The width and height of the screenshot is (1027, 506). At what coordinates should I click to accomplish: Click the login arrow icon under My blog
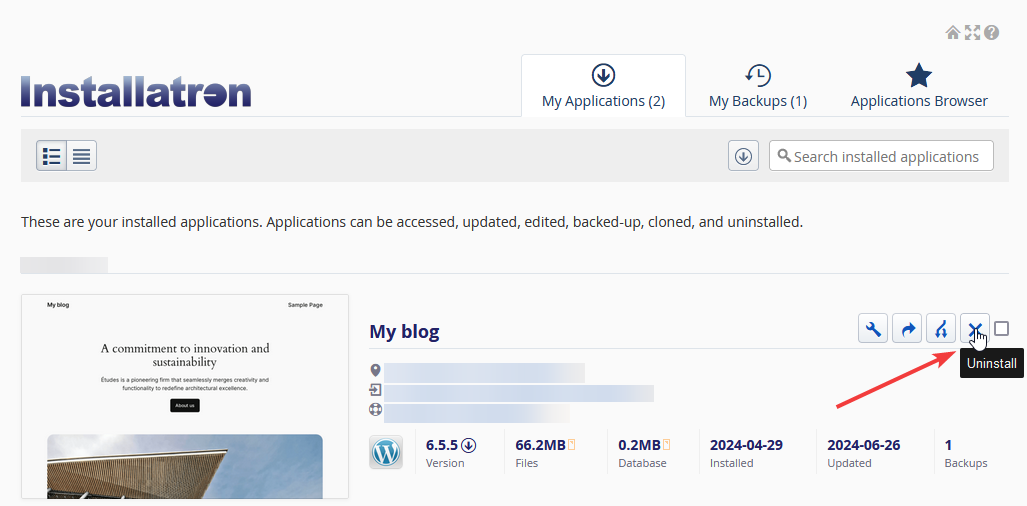coord(375,391)
